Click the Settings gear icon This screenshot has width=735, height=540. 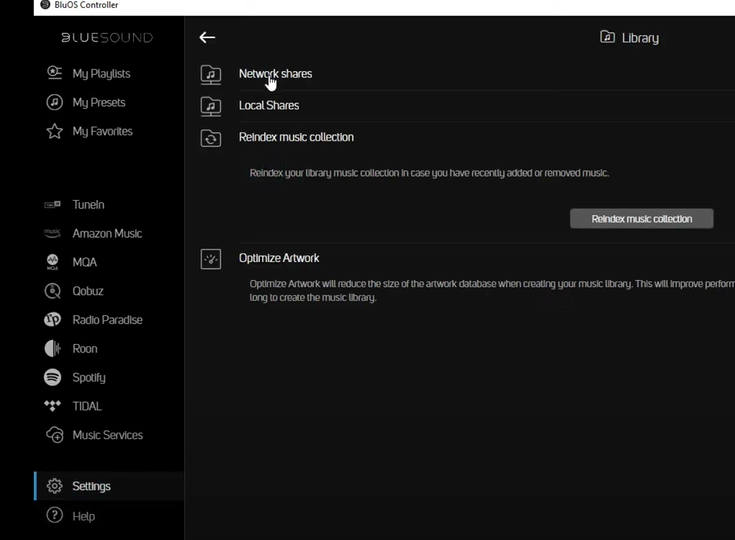click(x=54, y=486)
